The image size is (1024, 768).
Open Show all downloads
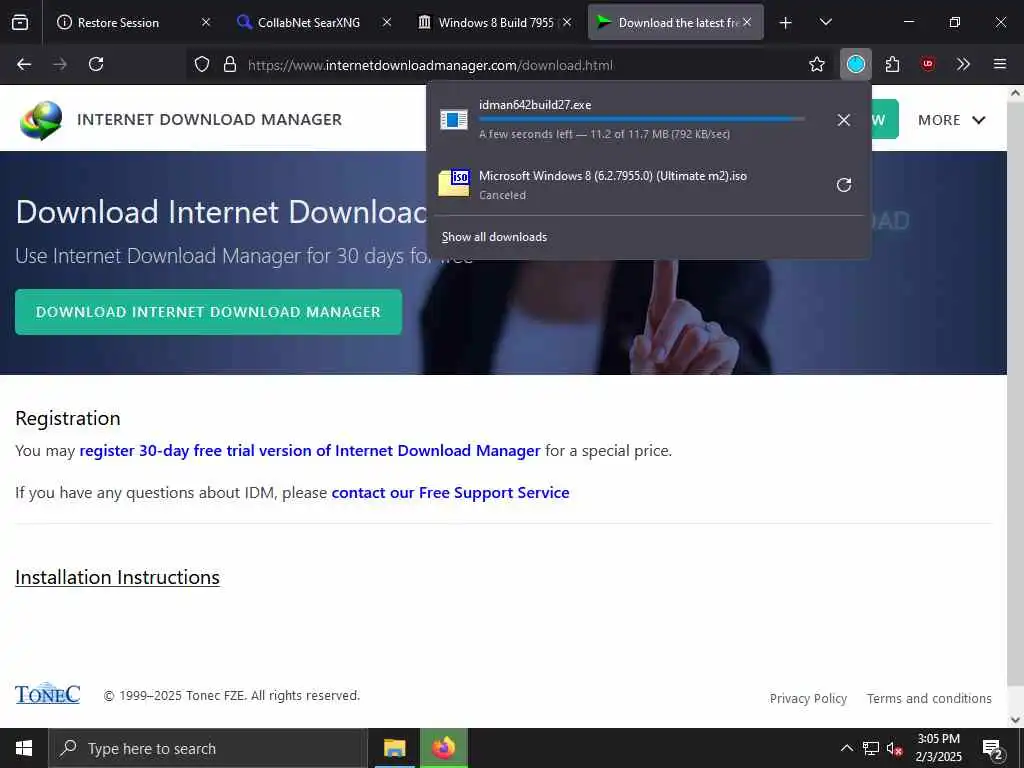tap(494, 237)
